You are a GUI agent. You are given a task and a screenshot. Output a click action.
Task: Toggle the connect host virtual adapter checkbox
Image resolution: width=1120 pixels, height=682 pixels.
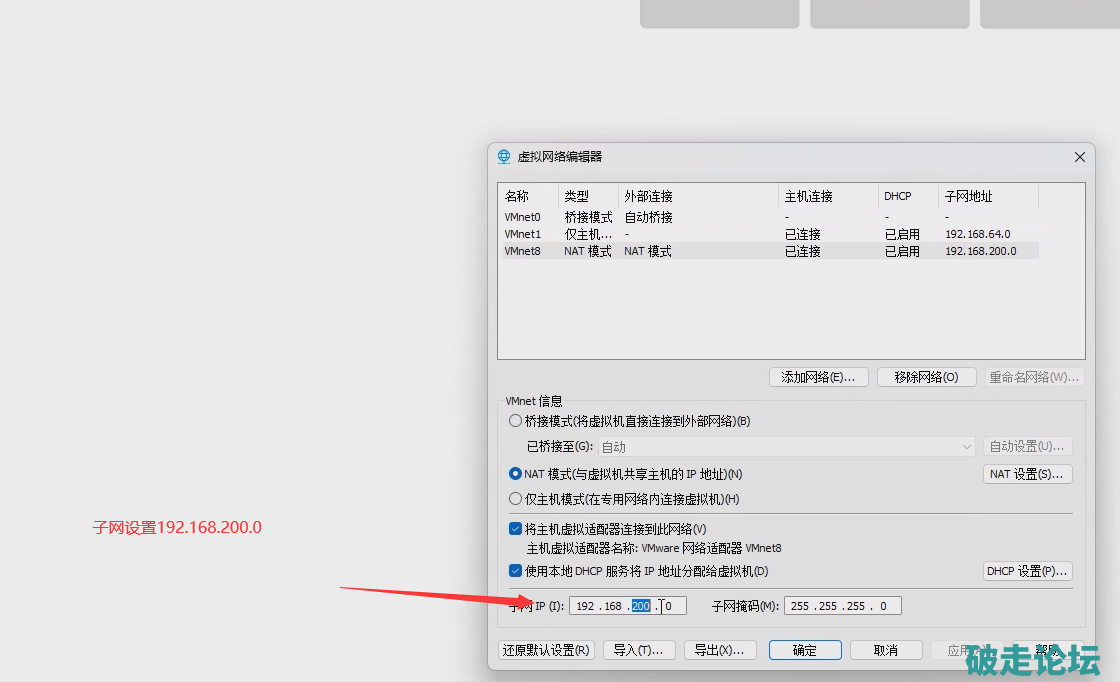click(516, 529)
